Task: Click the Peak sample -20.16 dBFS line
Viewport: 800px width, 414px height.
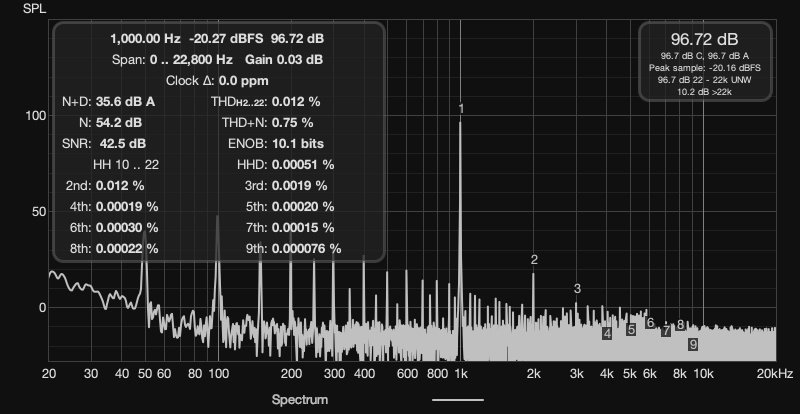Action: click(705, 67)
